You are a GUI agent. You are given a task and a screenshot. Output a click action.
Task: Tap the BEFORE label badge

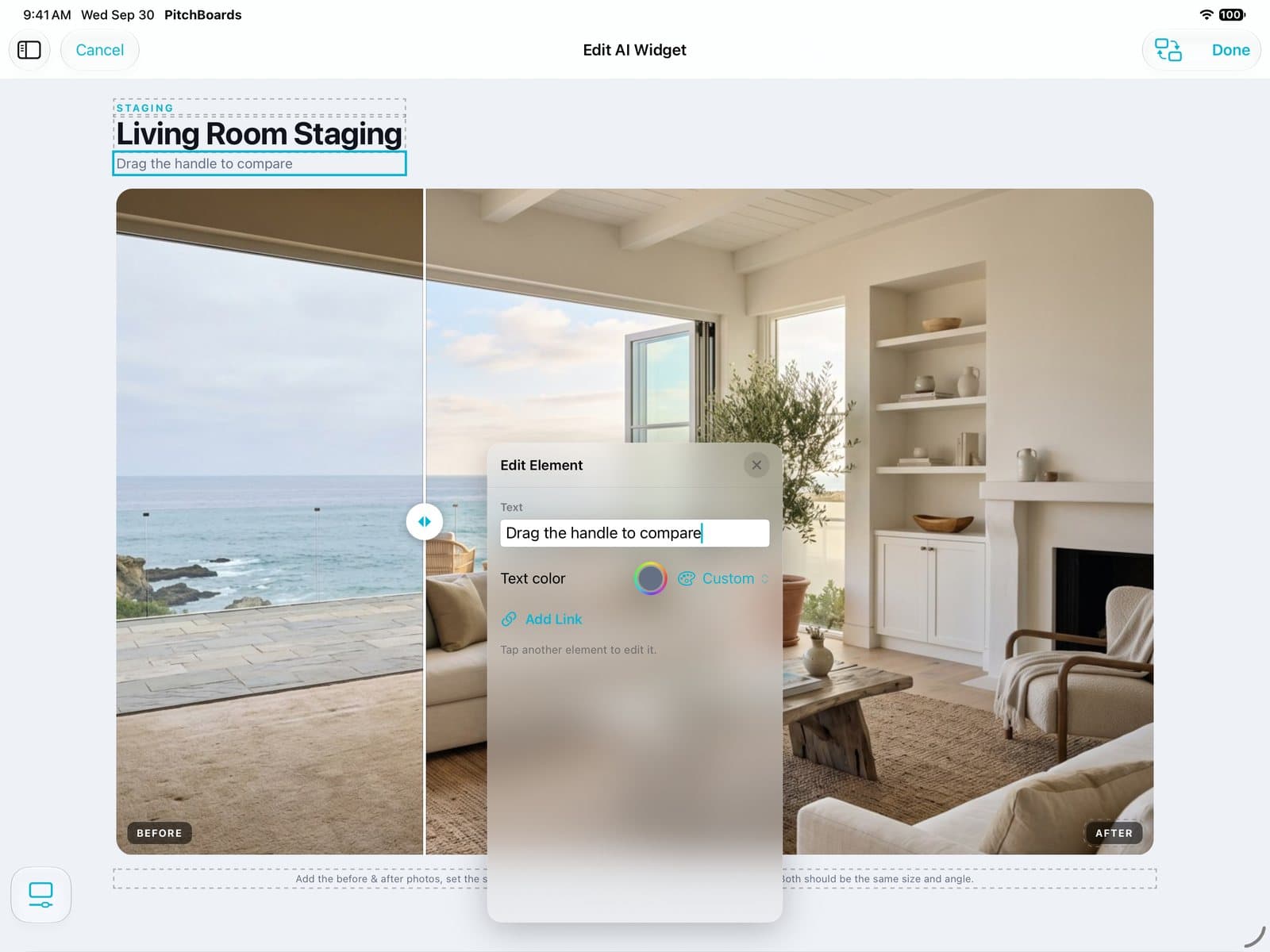[160, 833]
